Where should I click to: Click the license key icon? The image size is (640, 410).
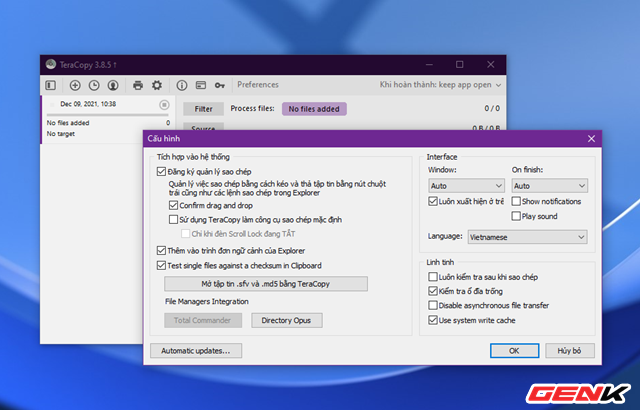point(220,85)
